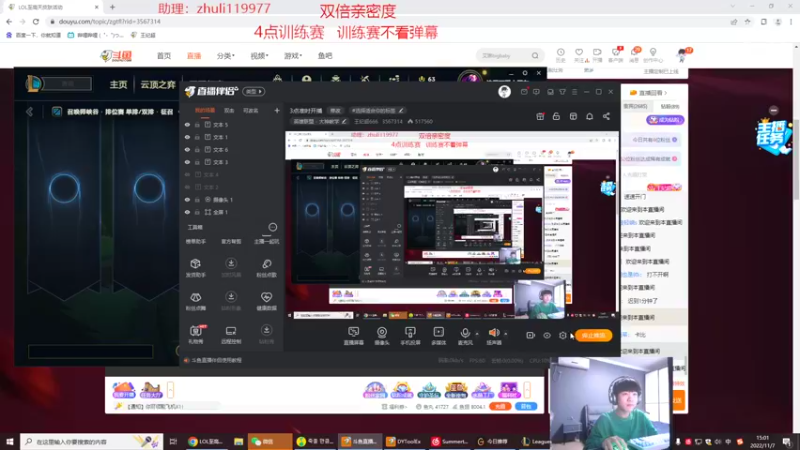
Task: Hide the 文本 3 source layer
Action: pos(187,162)
